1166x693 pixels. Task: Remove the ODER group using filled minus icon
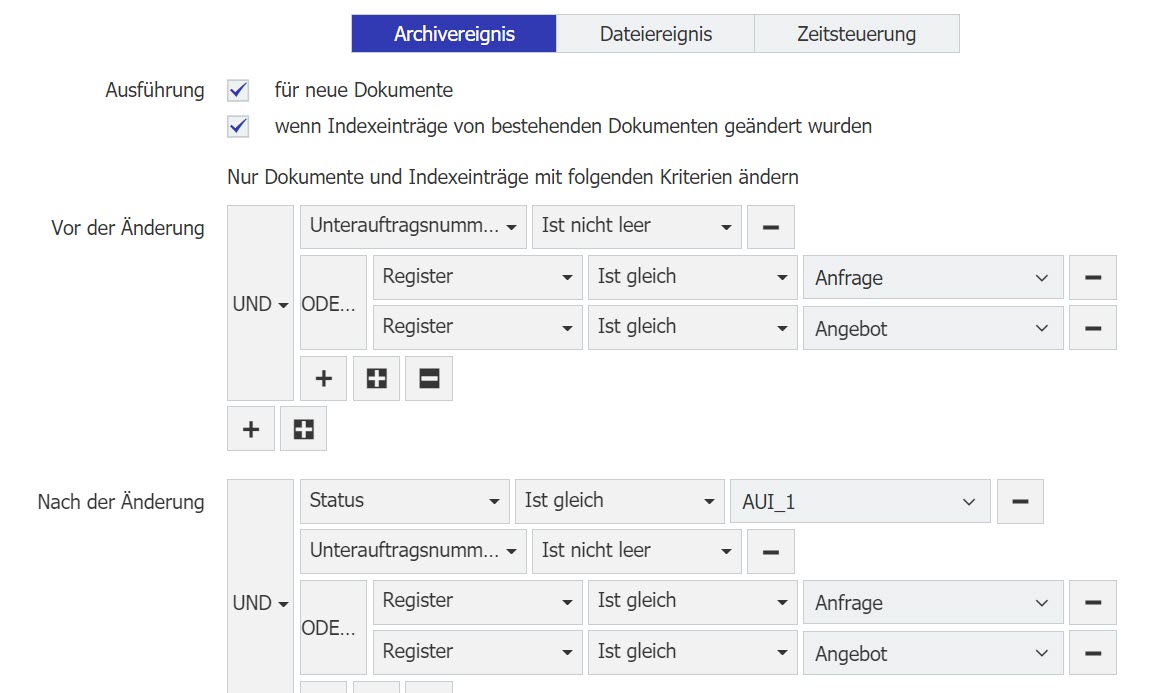click(x=429, y=379)
